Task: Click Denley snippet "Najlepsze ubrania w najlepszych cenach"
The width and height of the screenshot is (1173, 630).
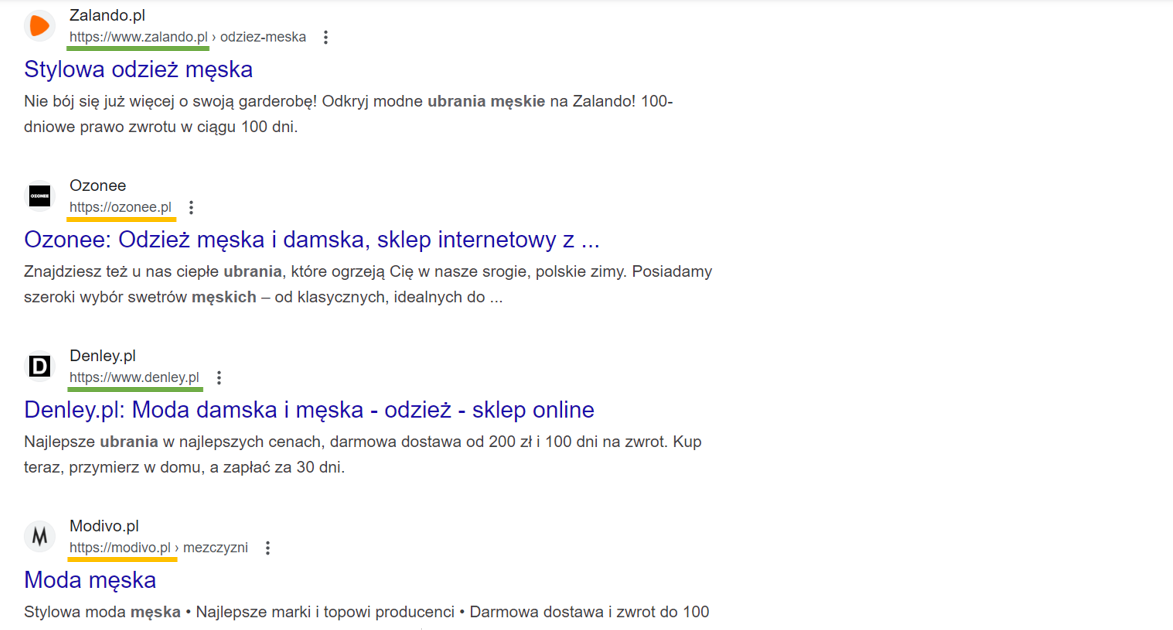Action: click(x=363, y=454)
